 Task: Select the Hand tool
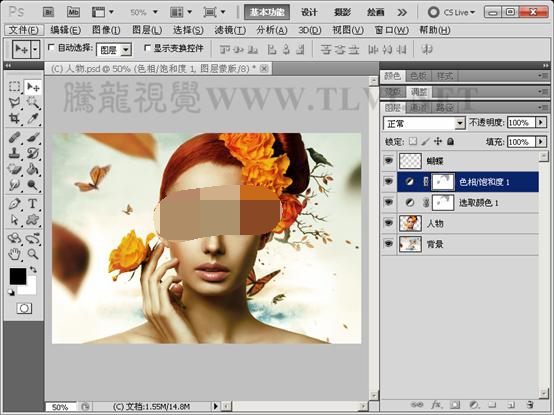click(14, 254)
